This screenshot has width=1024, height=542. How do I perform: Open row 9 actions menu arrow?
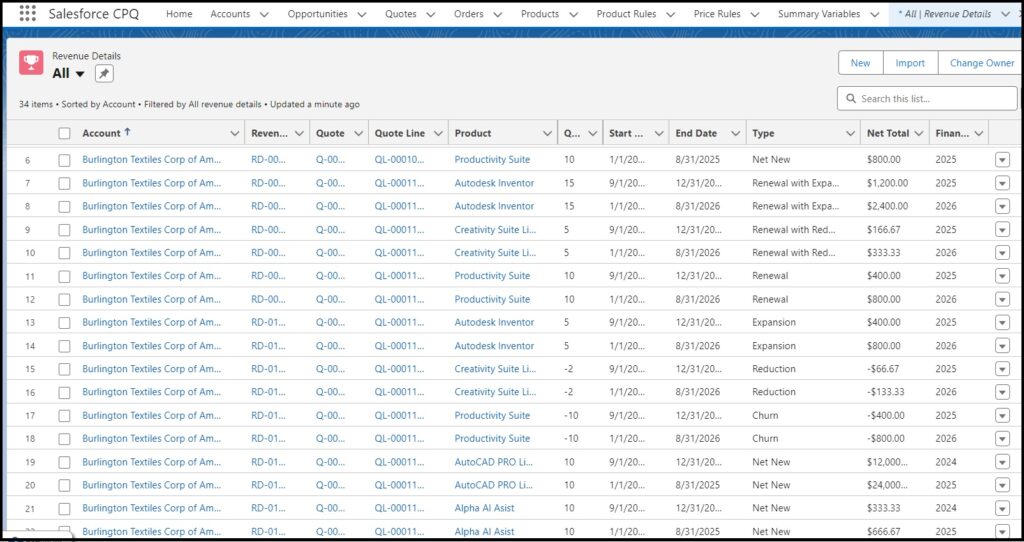click(1002, 230)
